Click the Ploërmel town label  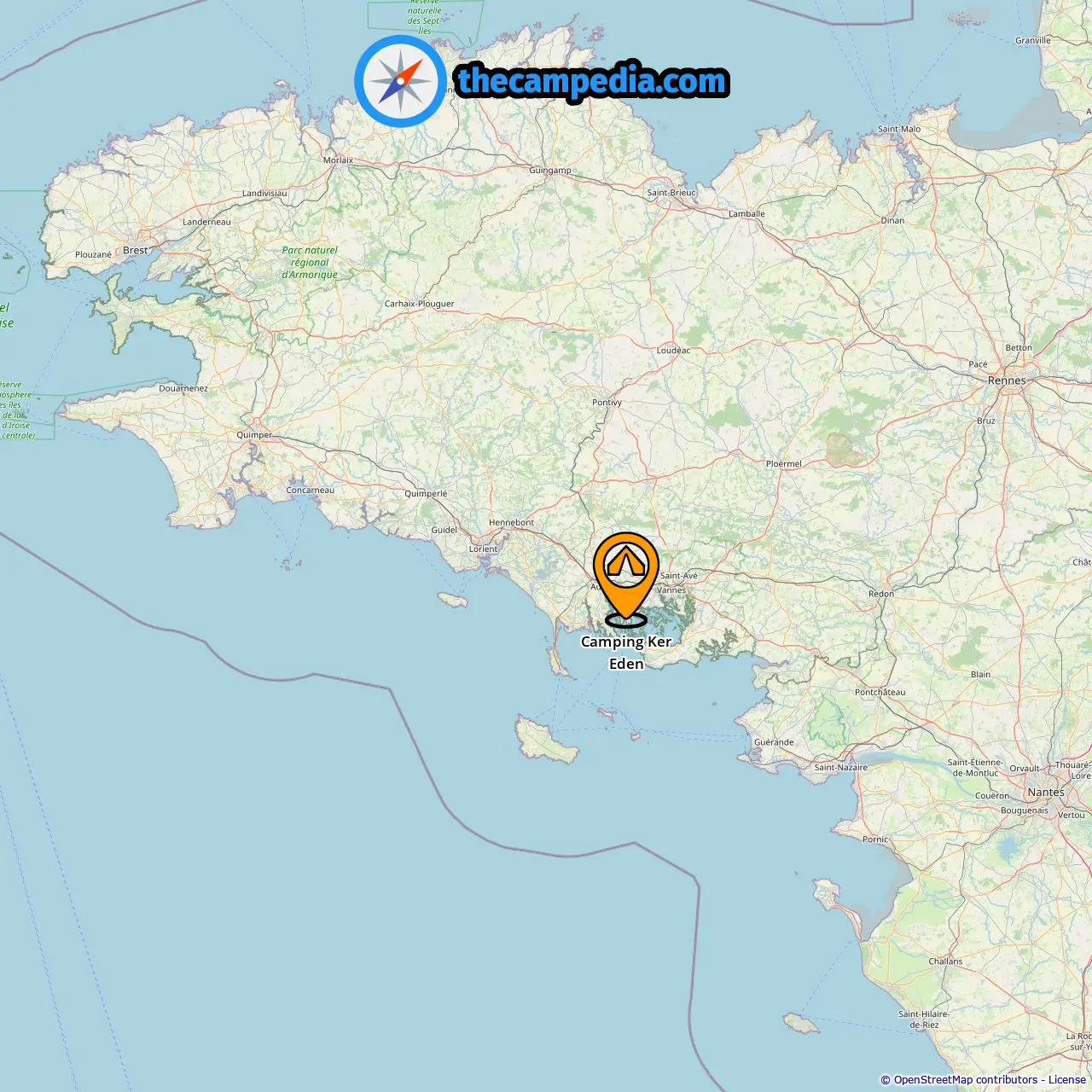pos(783,464)
